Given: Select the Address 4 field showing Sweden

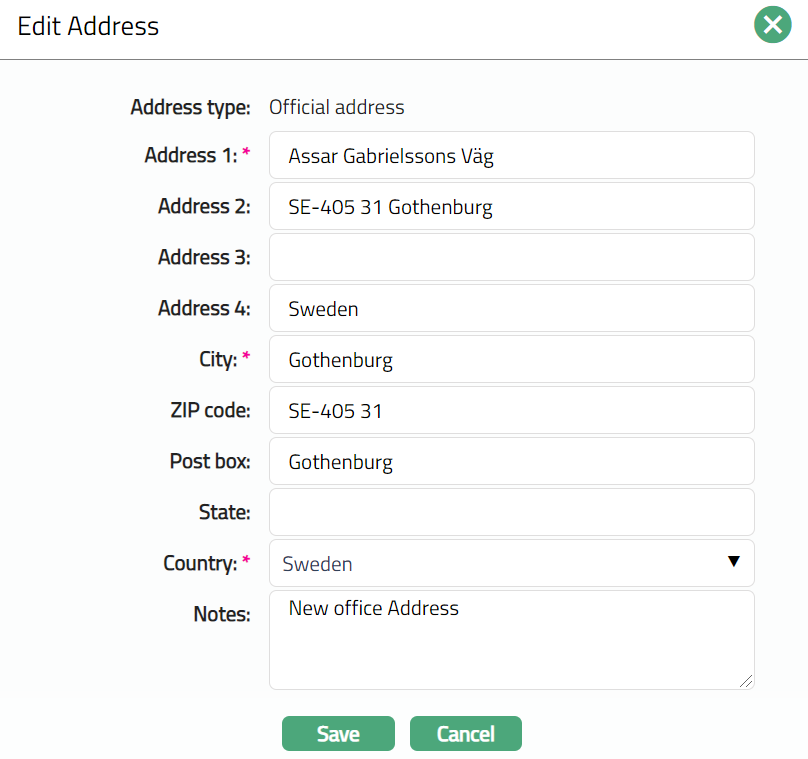Looking at the screenshot, I should (x=511, y=309).
